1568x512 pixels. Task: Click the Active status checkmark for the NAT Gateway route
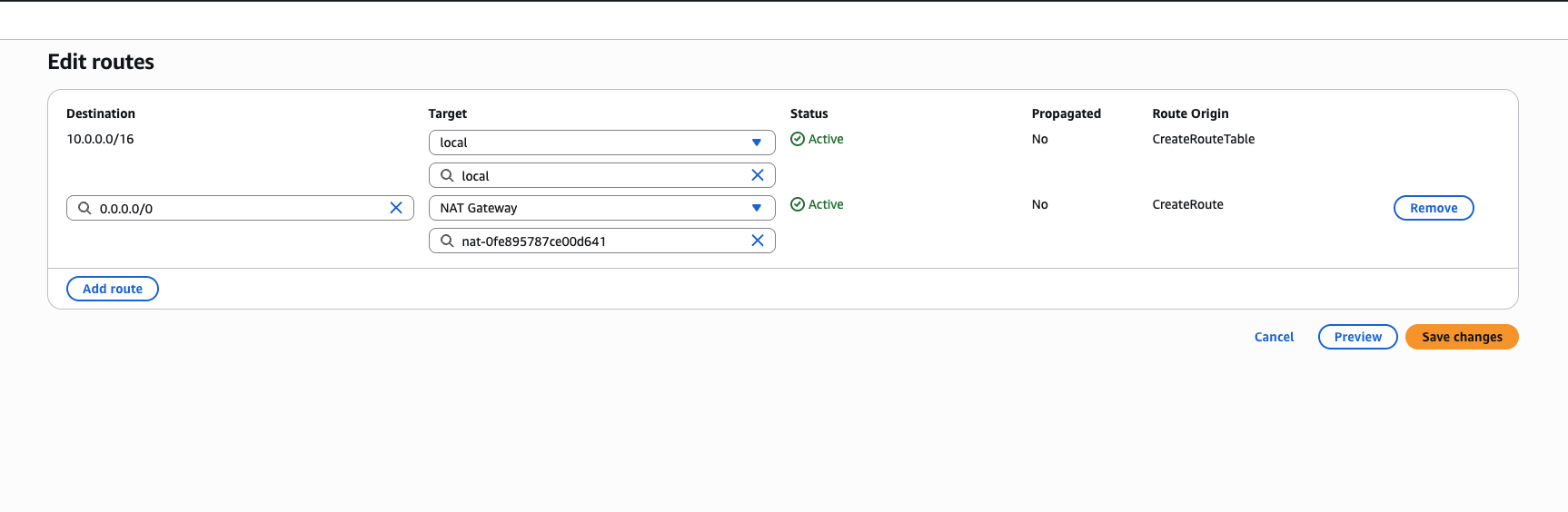pos(798,204)
